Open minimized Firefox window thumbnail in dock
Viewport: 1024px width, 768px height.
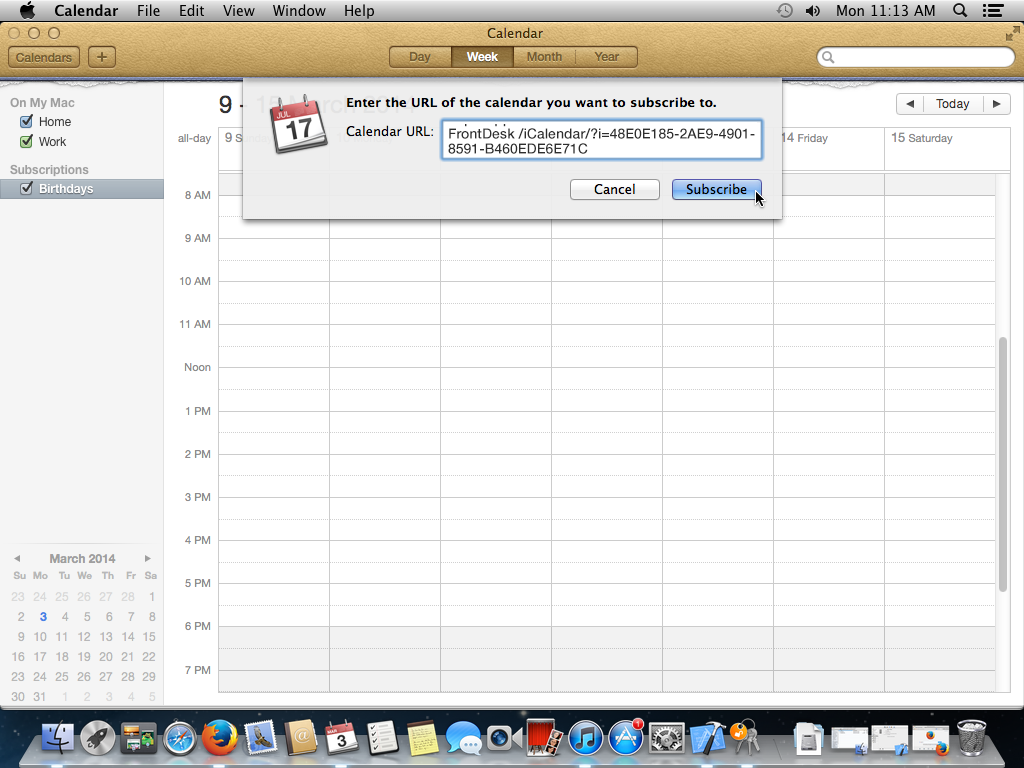point(931,739)
